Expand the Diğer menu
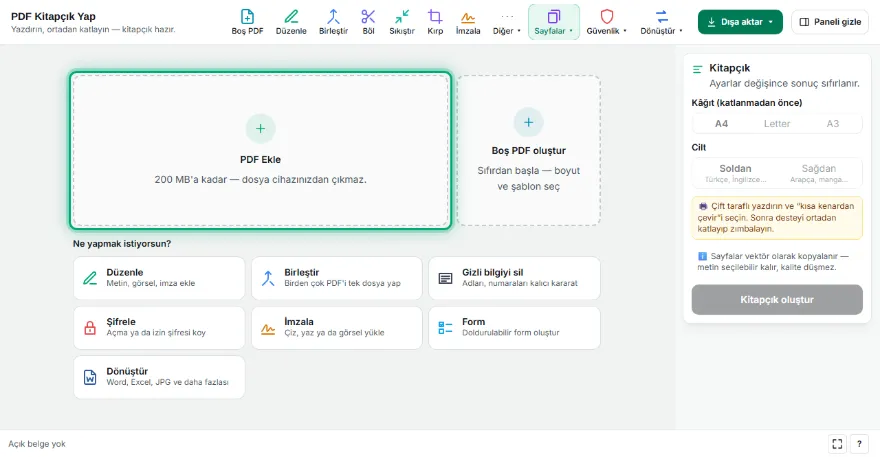Image resolution: width=880 pixels, height=457 pixels. tap(507, 22)
